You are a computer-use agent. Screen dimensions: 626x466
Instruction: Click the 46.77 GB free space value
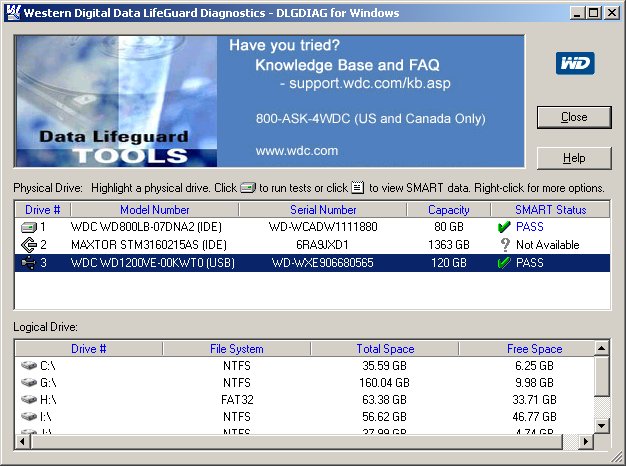(534, 416)
